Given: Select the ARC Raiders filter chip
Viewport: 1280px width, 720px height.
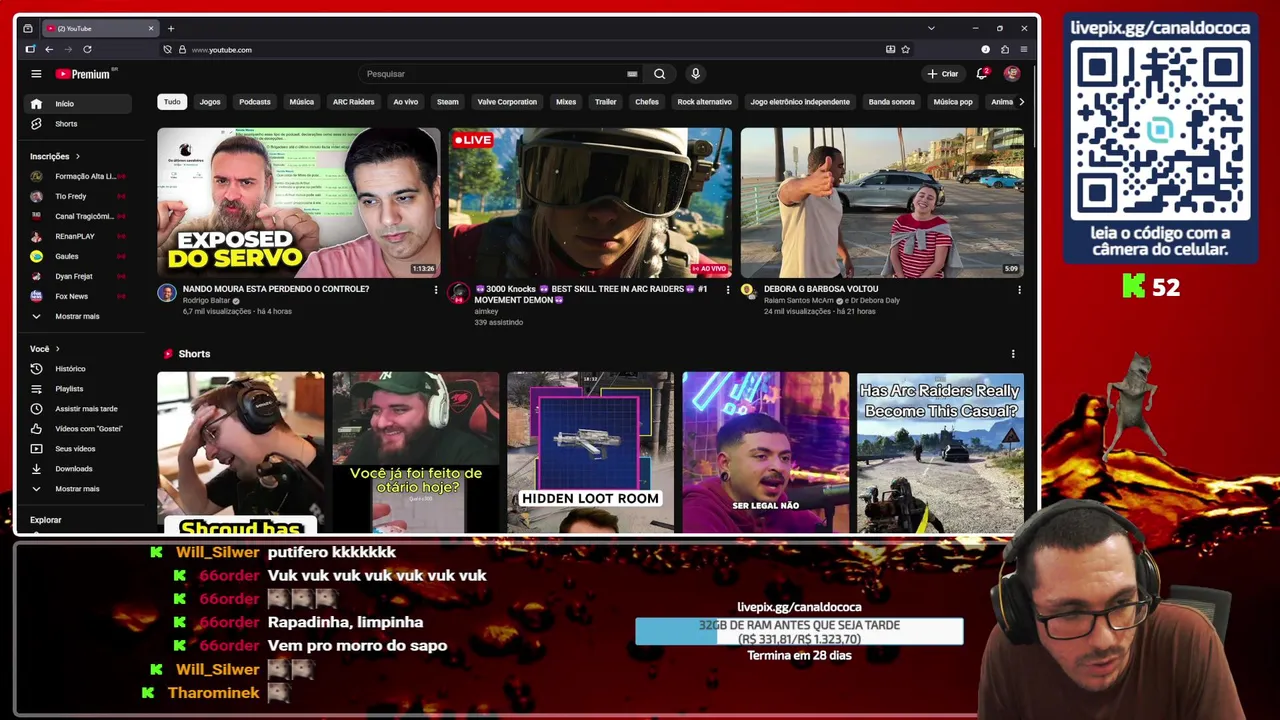Looking at the screenshot, I should pos(354,102).
